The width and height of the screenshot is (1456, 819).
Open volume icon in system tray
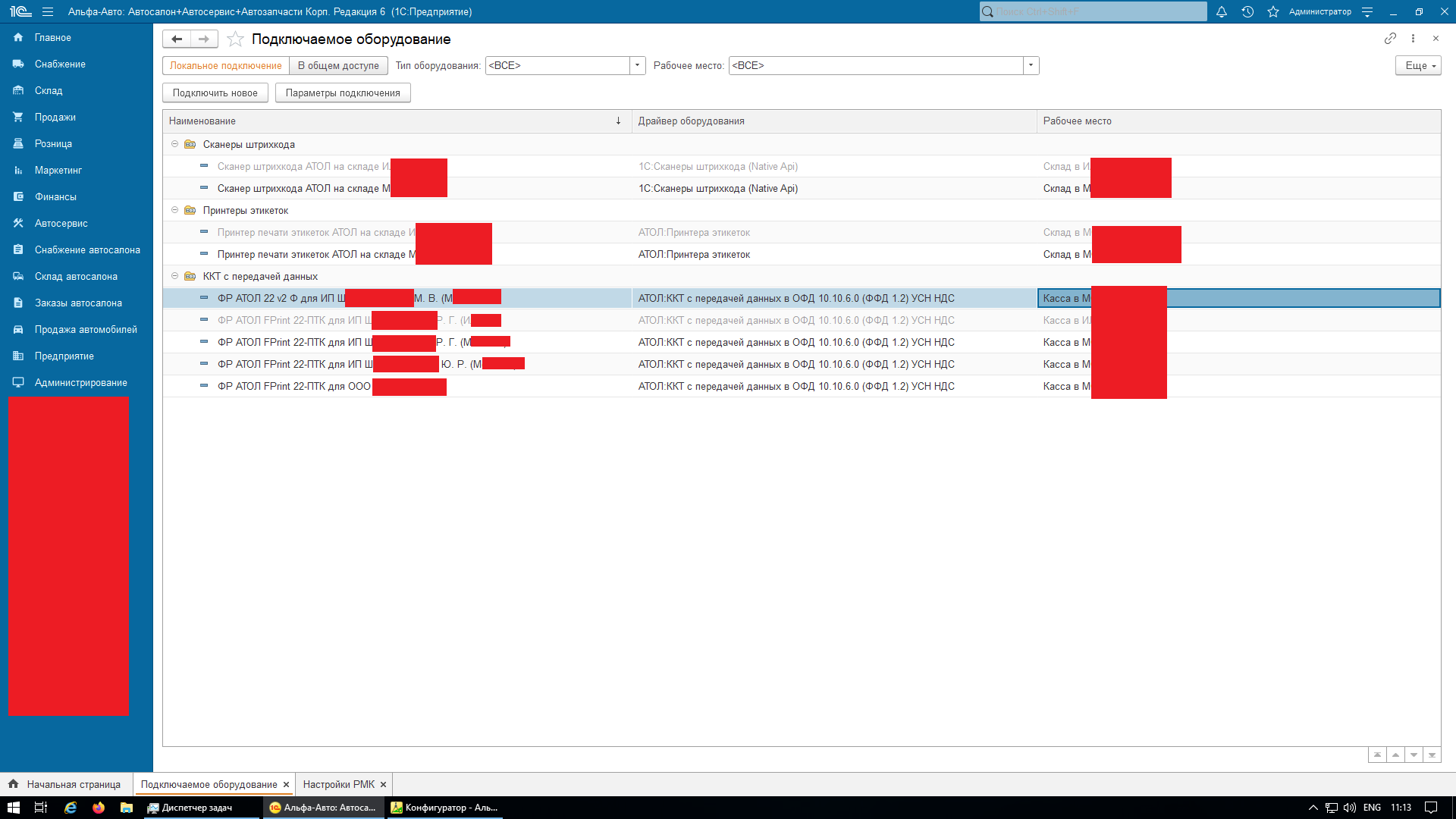click(x=1350, y=808)
